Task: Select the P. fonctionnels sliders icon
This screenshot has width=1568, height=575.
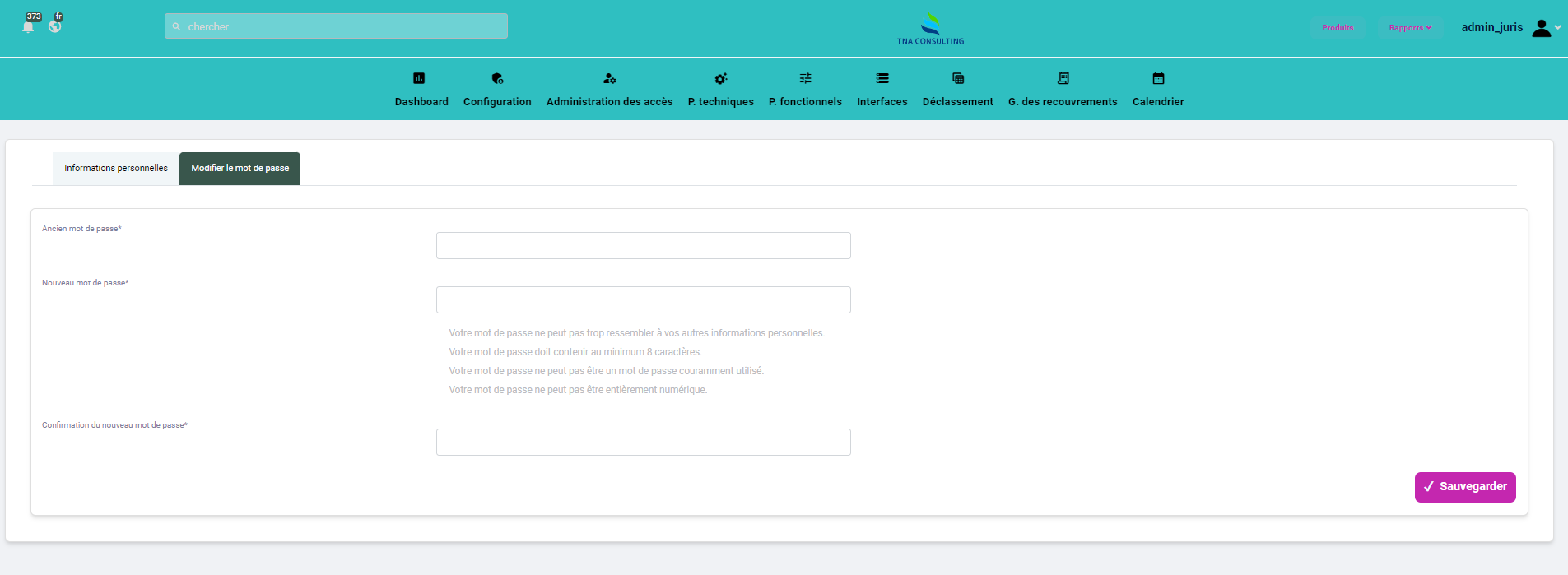Action: 805,78
